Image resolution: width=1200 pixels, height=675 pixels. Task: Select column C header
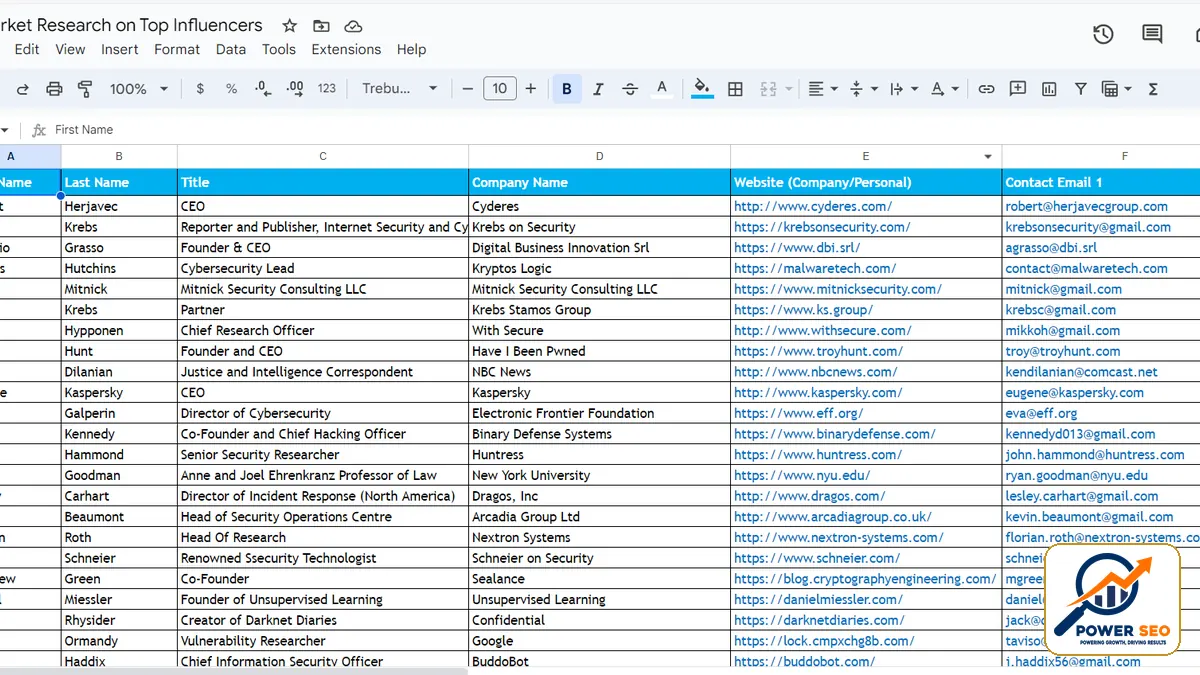click(x=323, y=156)
